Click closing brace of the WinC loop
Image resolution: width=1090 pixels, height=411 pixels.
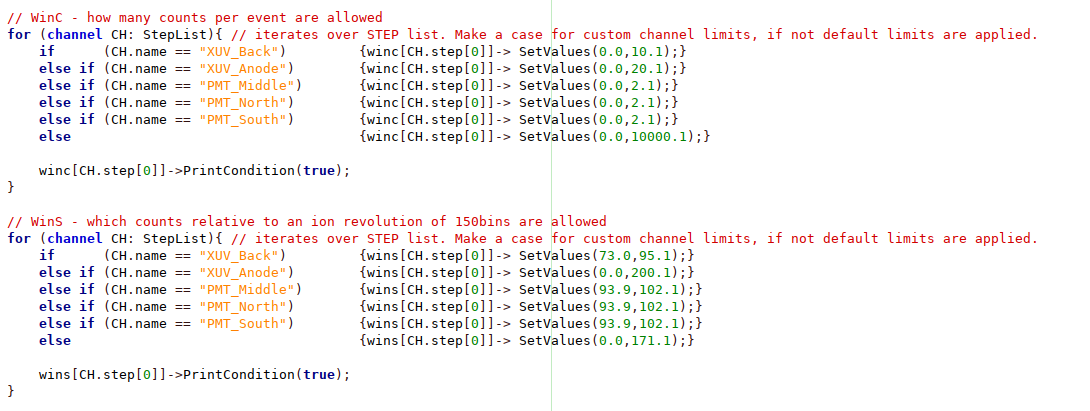[x=11, y=187]
